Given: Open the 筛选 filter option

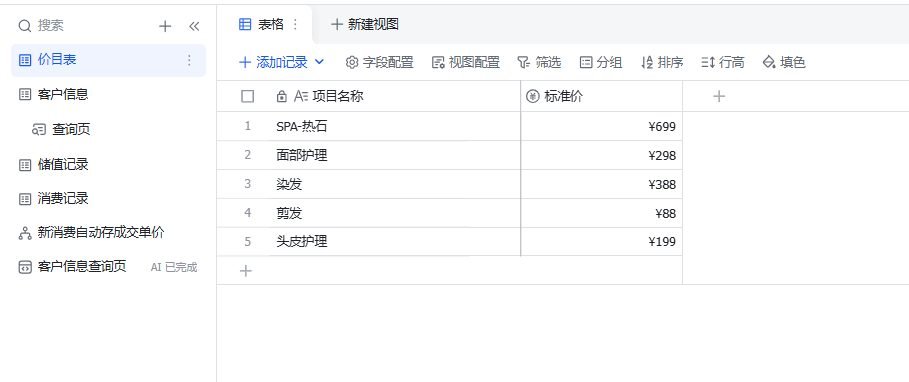Looking at the screenshot, I should coord(539,63).
